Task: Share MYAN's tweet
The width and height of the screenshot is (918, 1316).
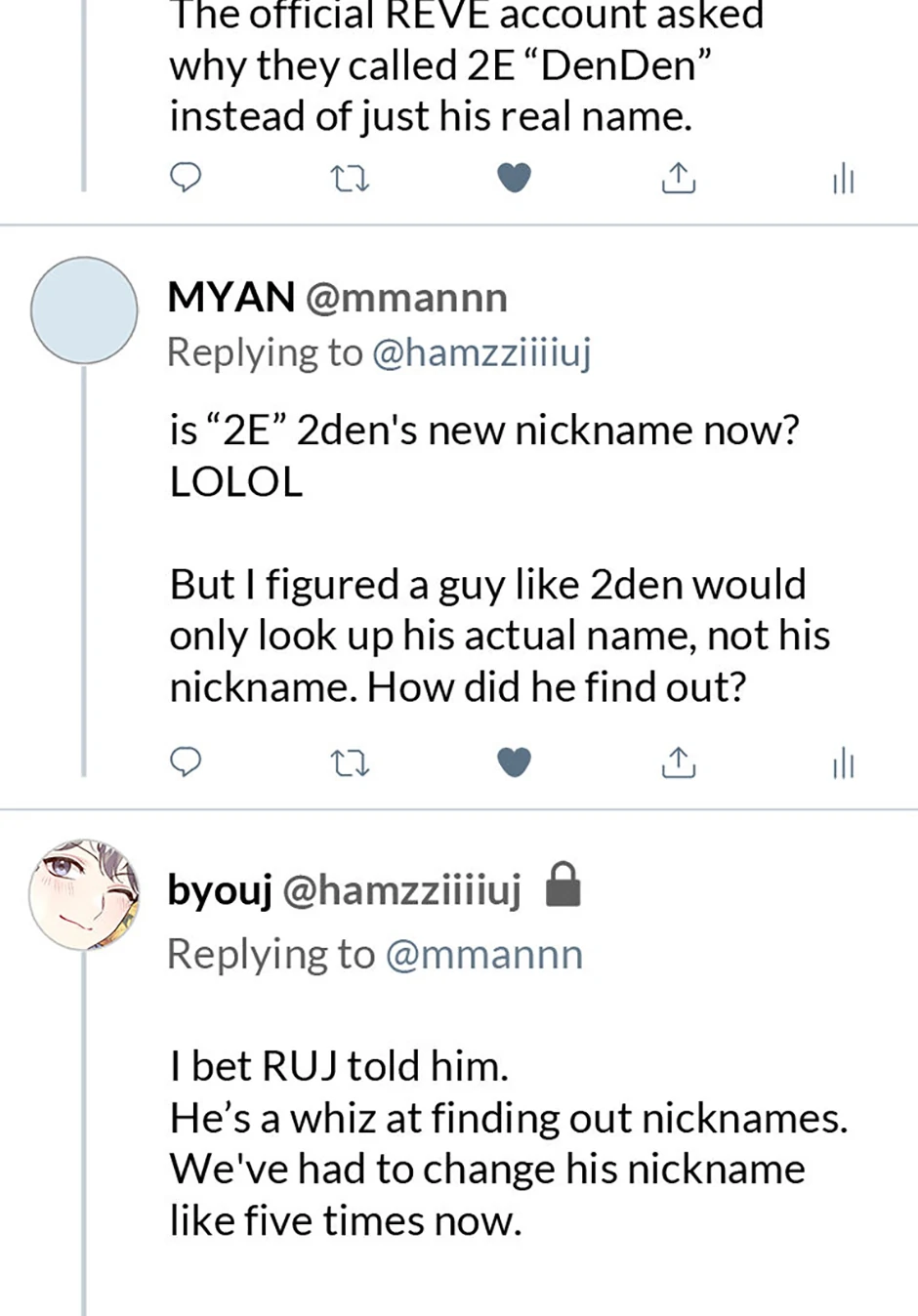Action: click(x=679, y=761)
